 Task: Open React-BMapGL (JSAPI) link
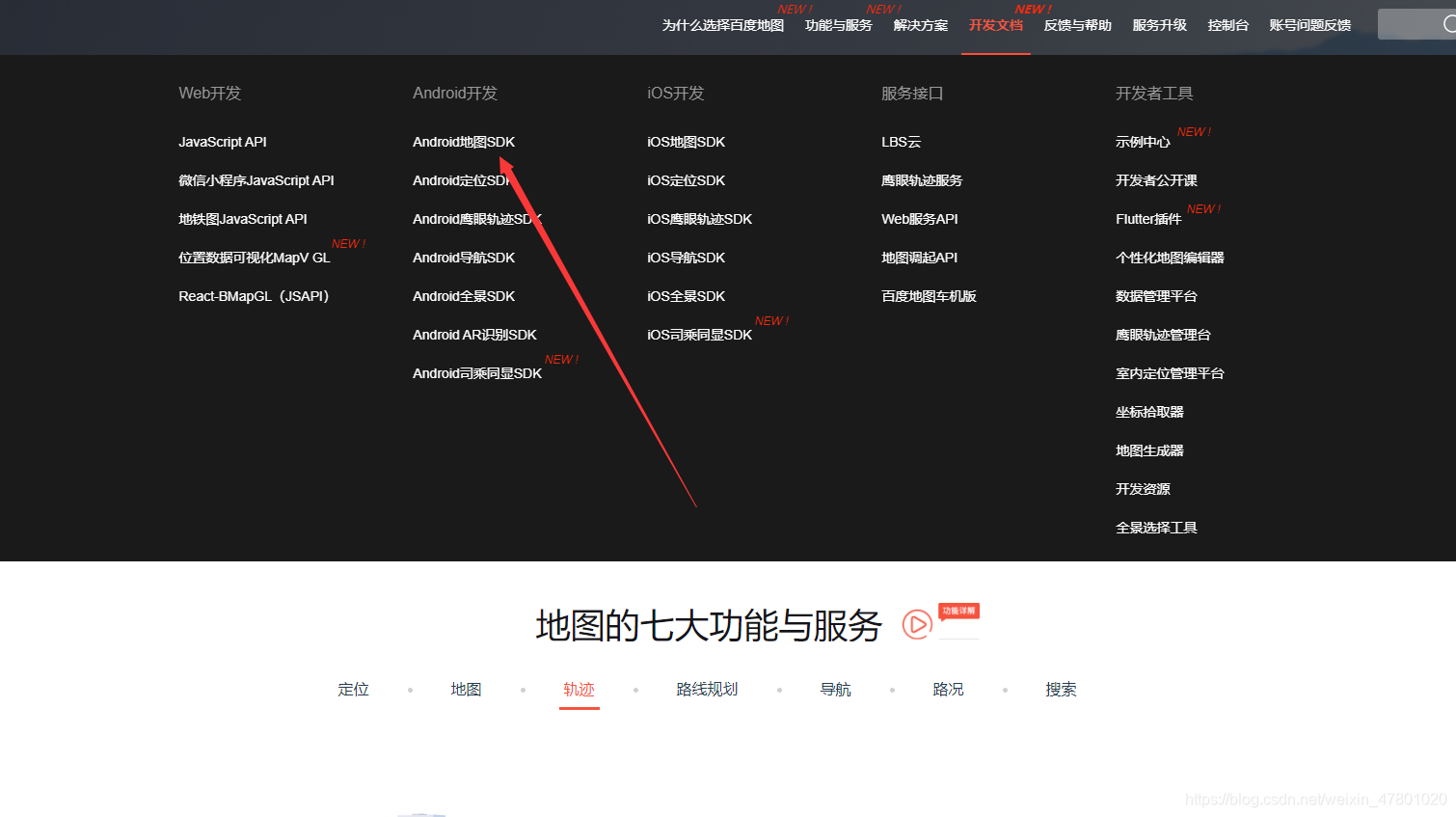254,296
